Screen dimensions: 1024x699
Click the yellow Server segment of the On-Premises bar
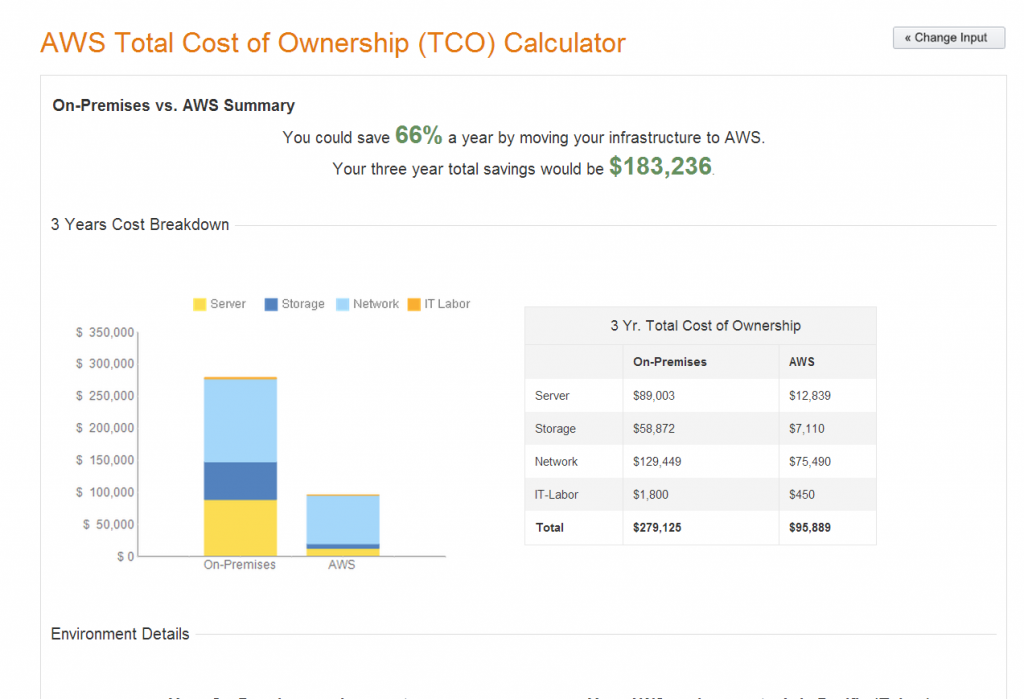coord(239,525)
